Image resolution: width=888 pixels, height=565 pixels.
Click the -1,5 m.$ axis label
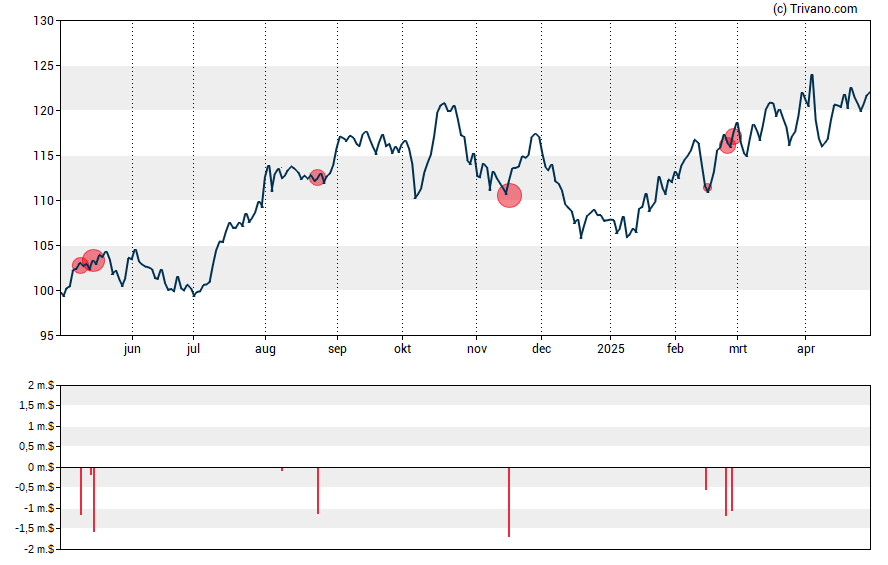coord(35,529)
